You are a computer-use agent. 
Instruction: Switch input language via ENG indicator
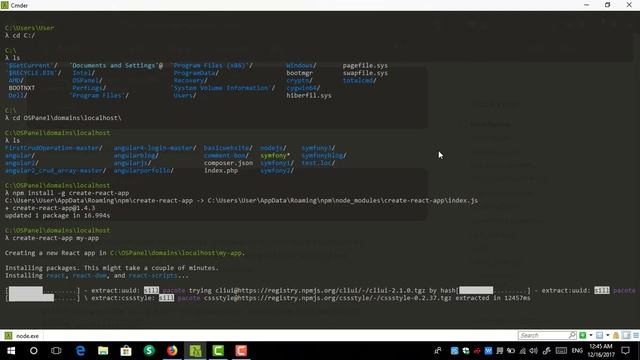(577, 351)
